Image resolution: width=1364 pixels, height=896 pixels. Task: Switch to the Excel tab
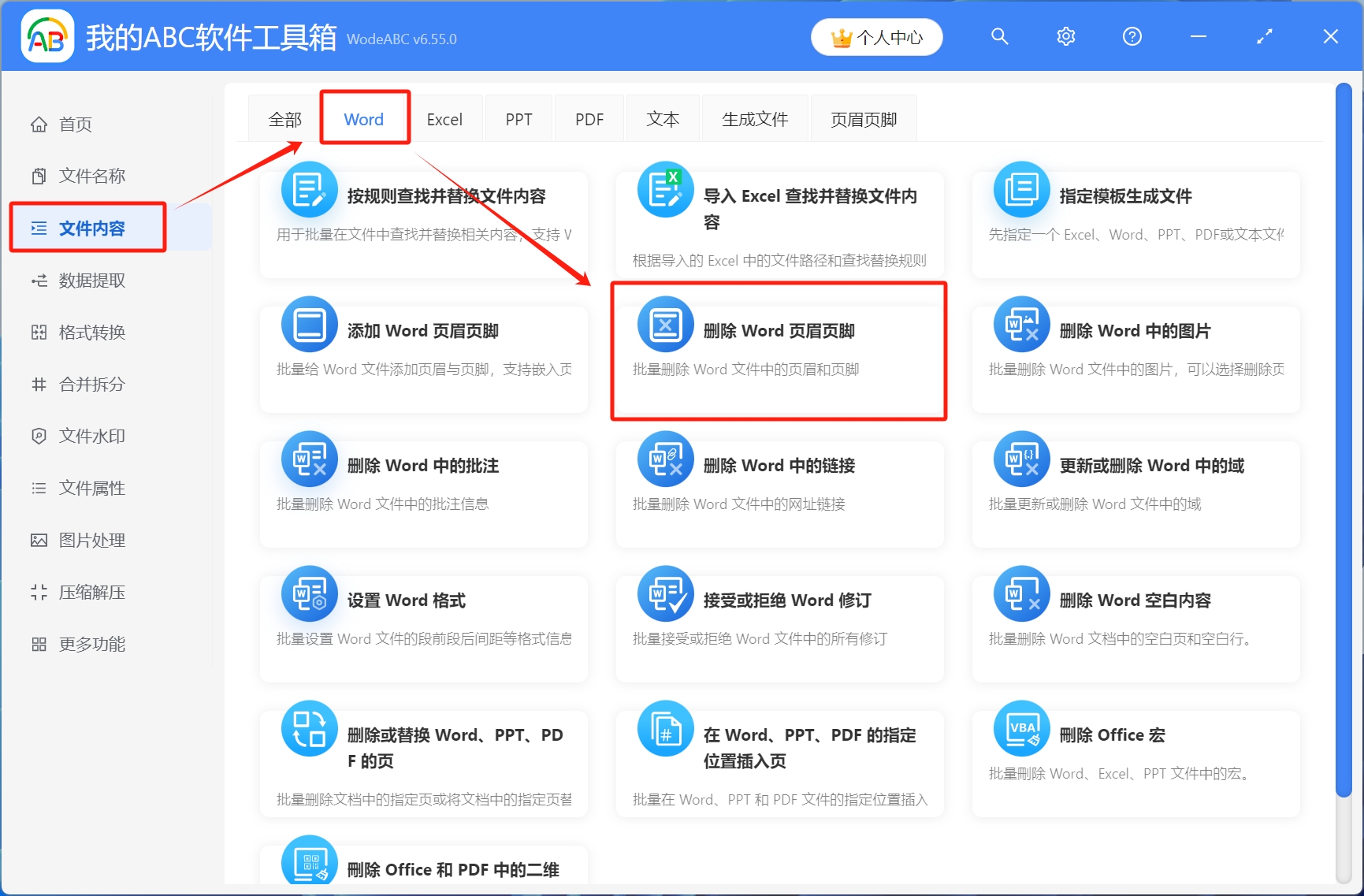tap(444, 118)
